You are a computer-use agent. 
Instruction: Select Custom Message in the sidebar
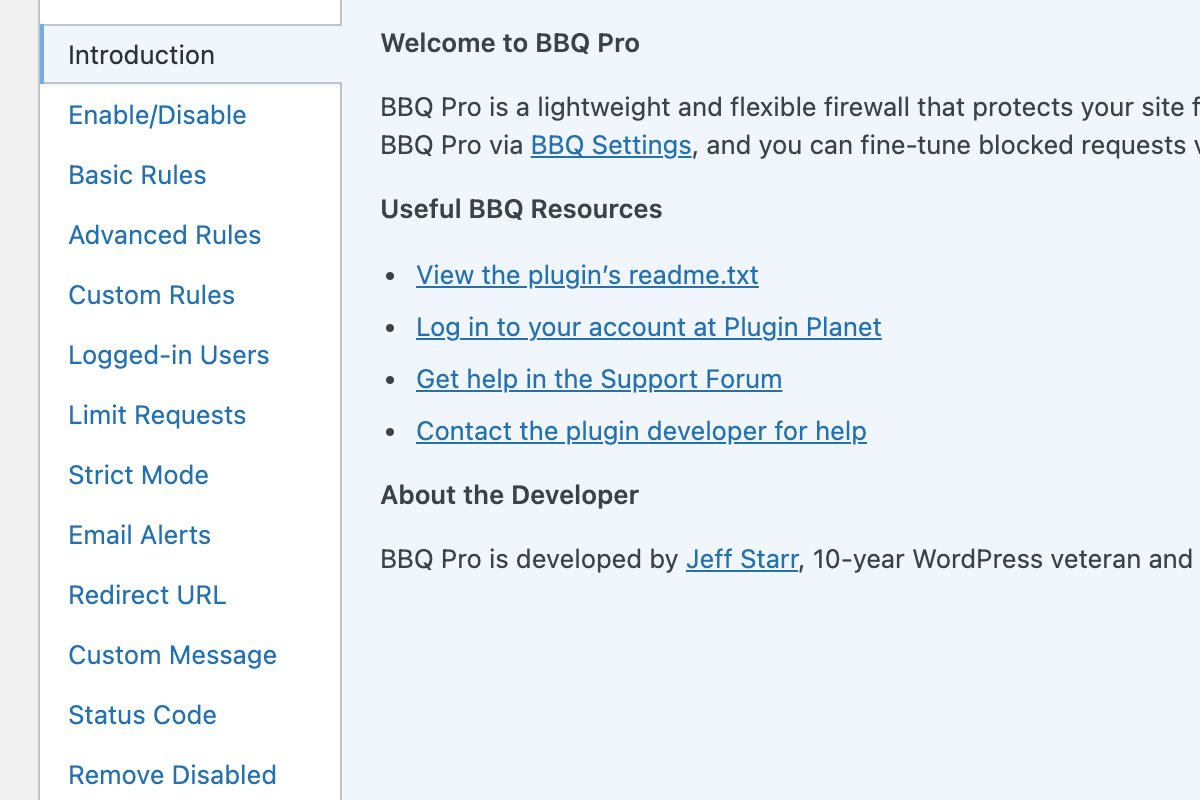(x=172, y=655)
